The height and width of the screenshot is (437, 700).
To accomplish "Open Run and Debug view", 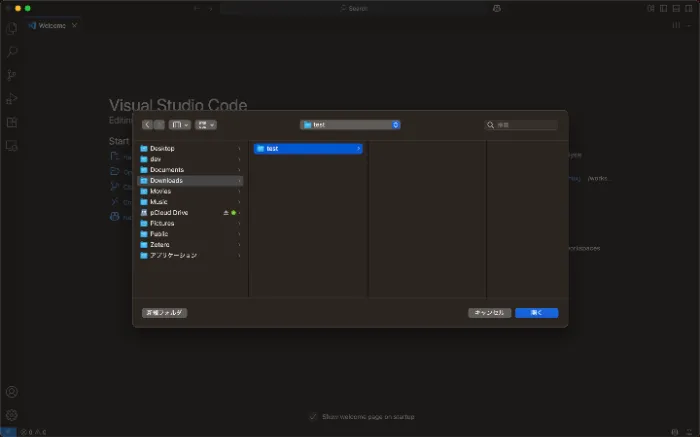I will tap(12, 98).
